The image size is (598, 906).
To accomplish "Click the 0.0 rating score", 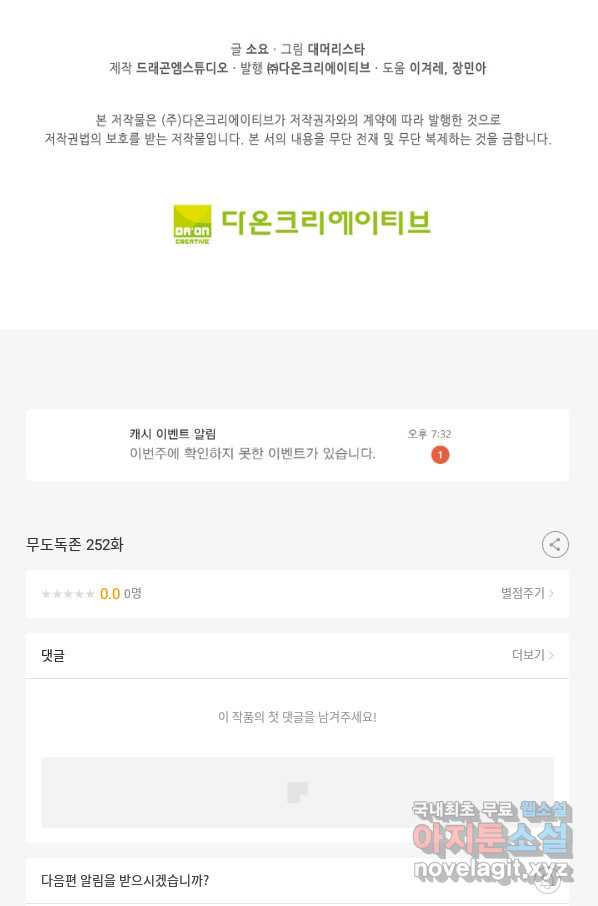I will tap(110, 594).
